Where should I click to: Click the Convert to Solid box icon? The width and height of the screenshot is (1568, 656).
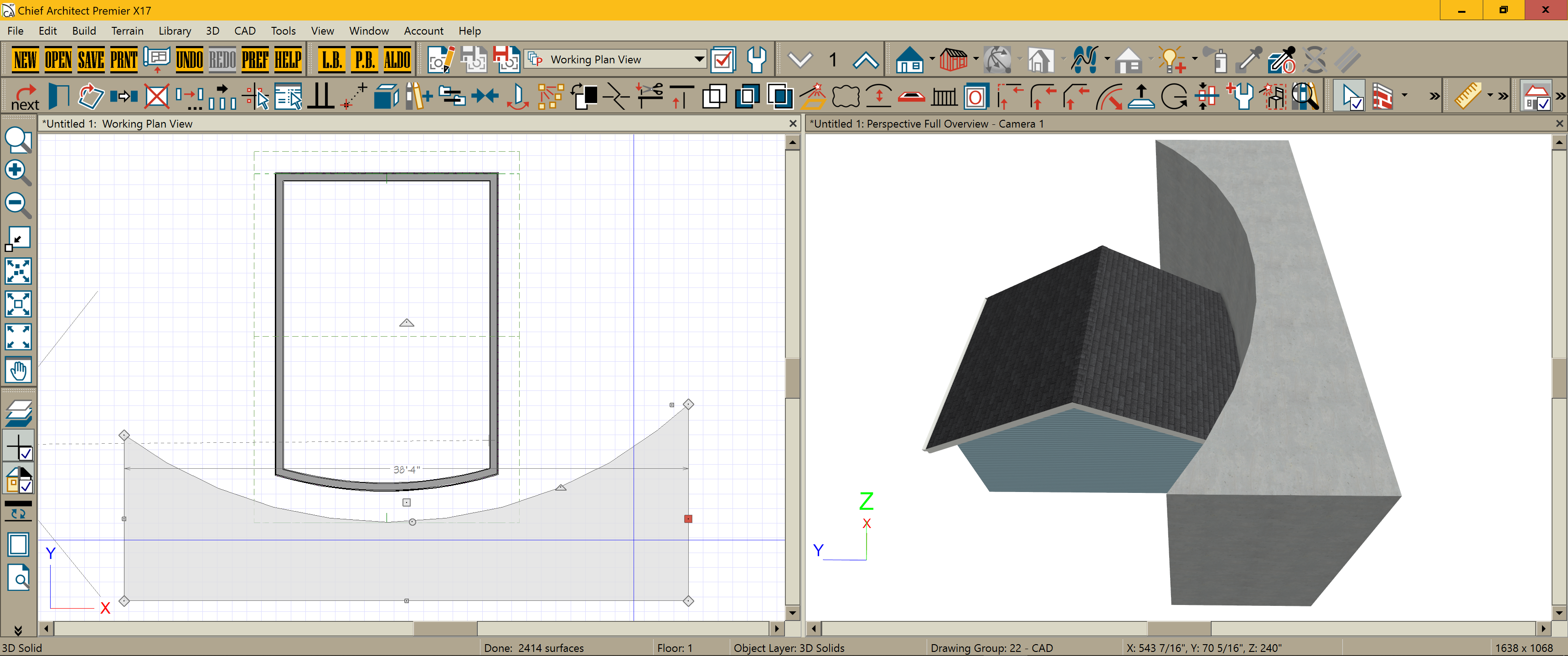(386, 96)
